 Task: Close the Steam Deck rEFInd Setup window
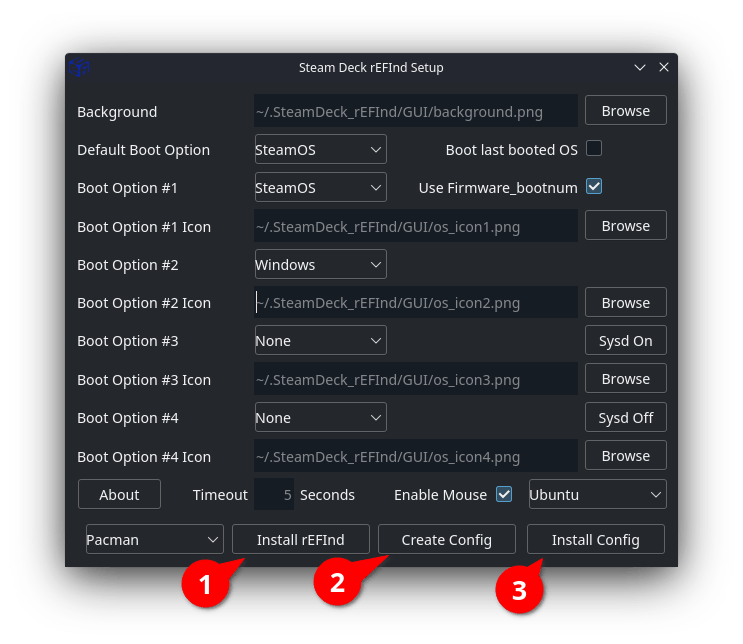(x=664, y=68)
